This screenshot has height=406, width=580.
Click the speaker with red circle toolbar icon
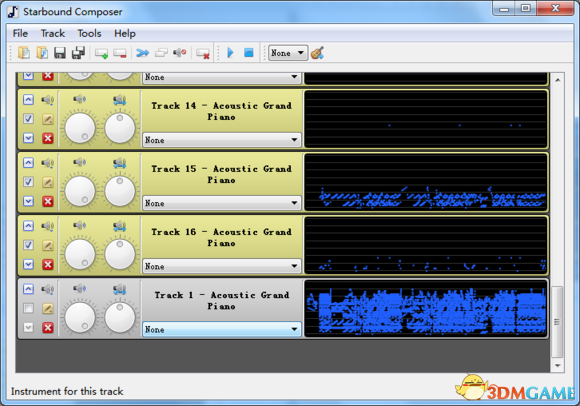(180, 53)
